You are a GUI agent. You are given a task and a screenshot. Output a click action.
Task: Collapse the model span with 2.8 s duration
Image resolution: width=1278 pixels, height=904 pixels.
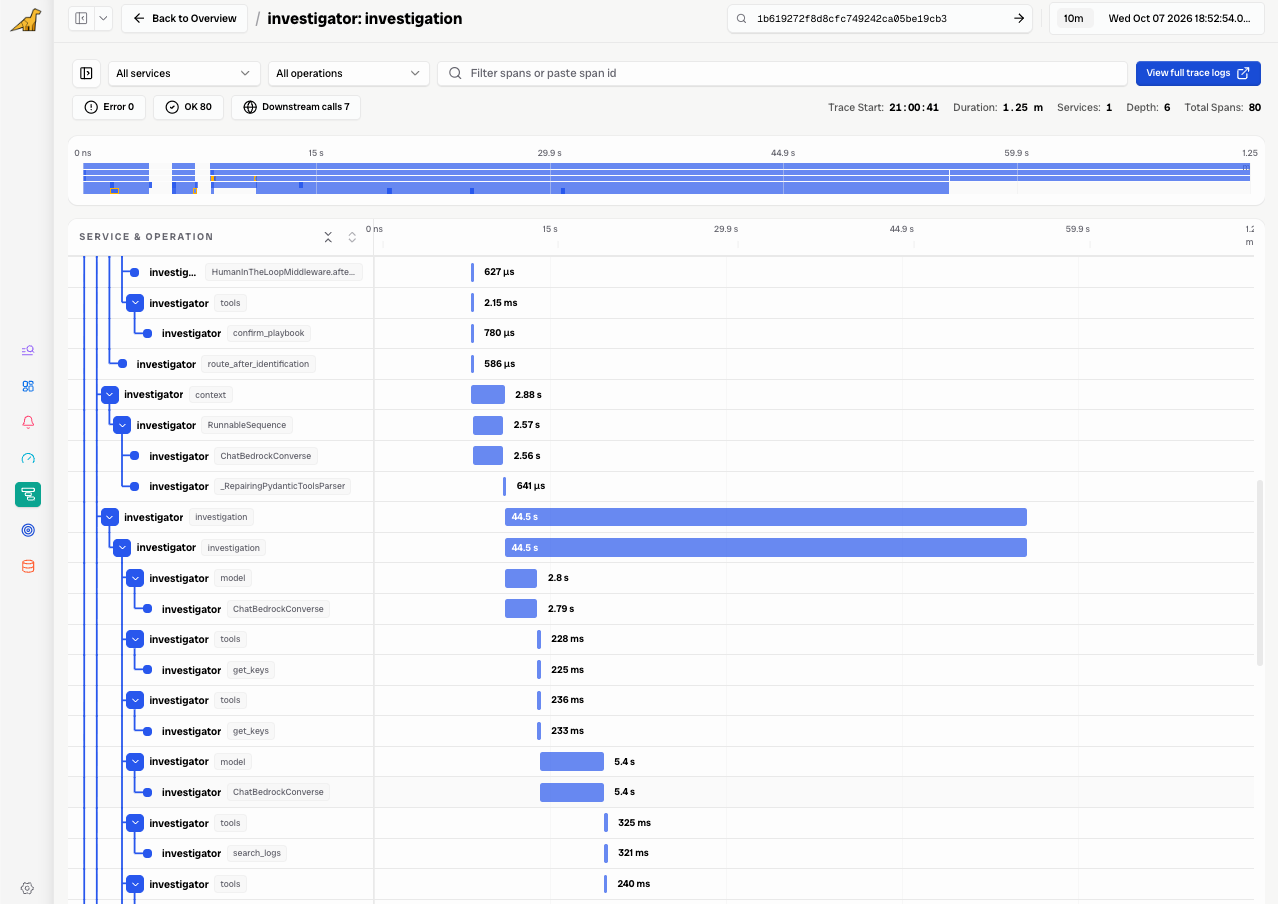135,578
